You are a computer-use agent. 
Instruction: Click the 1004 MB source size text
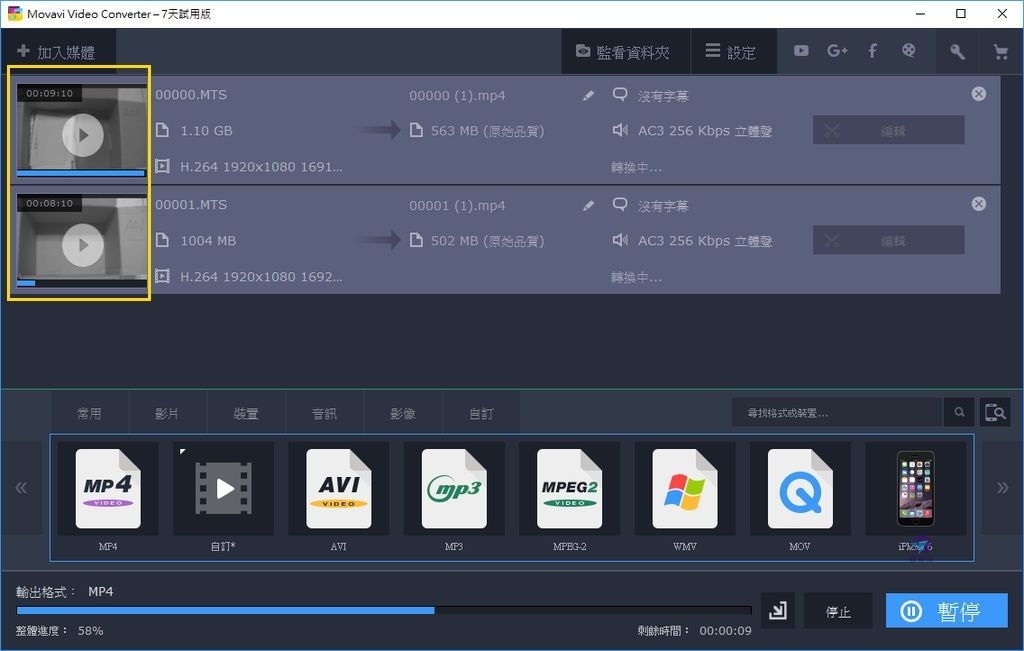[x=208, y=241]
